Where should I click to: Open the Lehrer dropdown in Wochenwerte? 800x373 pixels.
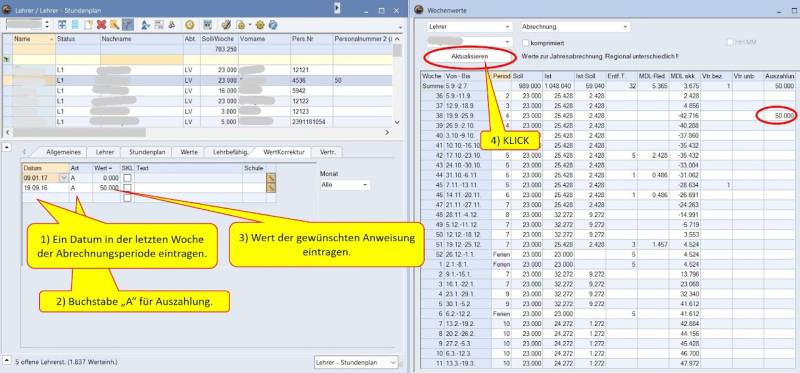coord(469,27)
